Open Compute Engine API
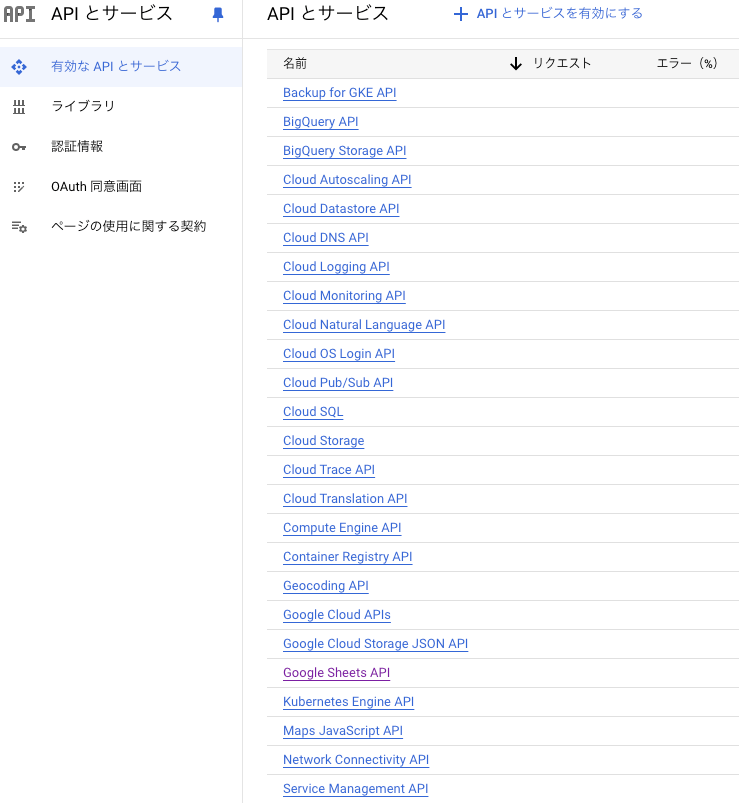739x803 pixels. pyautogui.click(x=342, y=528)
